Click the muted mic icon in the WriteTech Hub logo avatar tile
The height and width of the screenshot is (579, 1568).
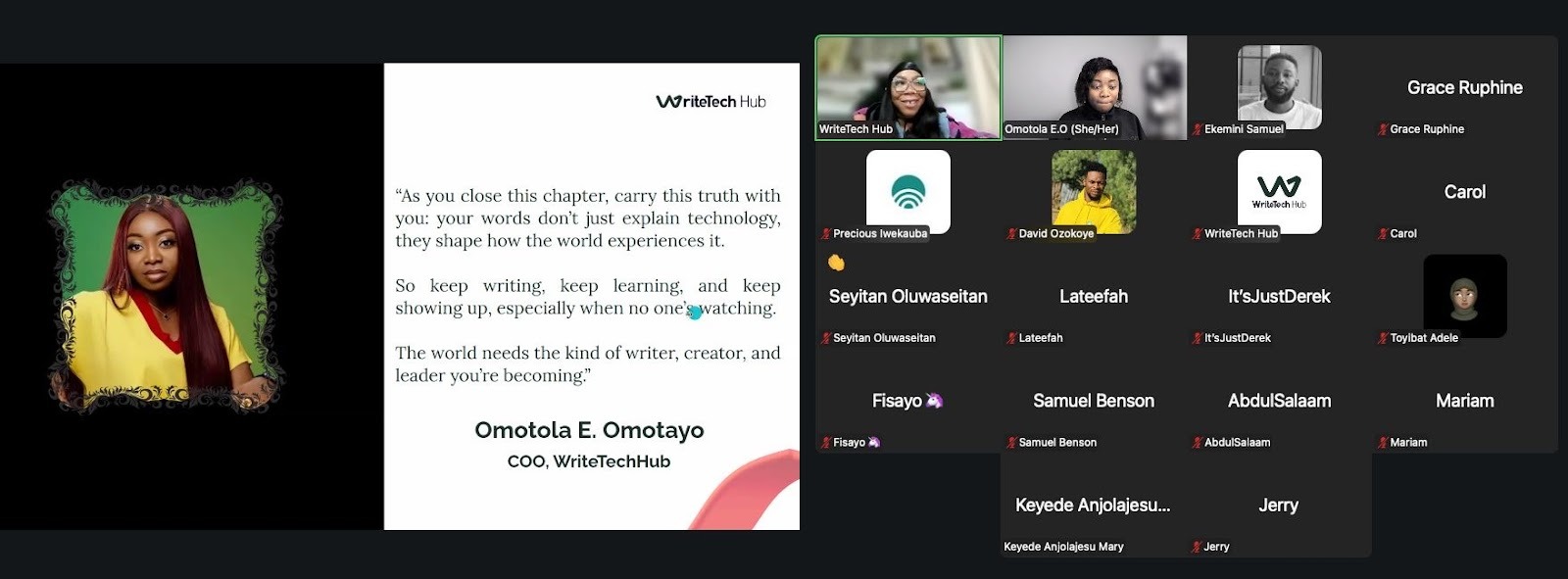1197,234
